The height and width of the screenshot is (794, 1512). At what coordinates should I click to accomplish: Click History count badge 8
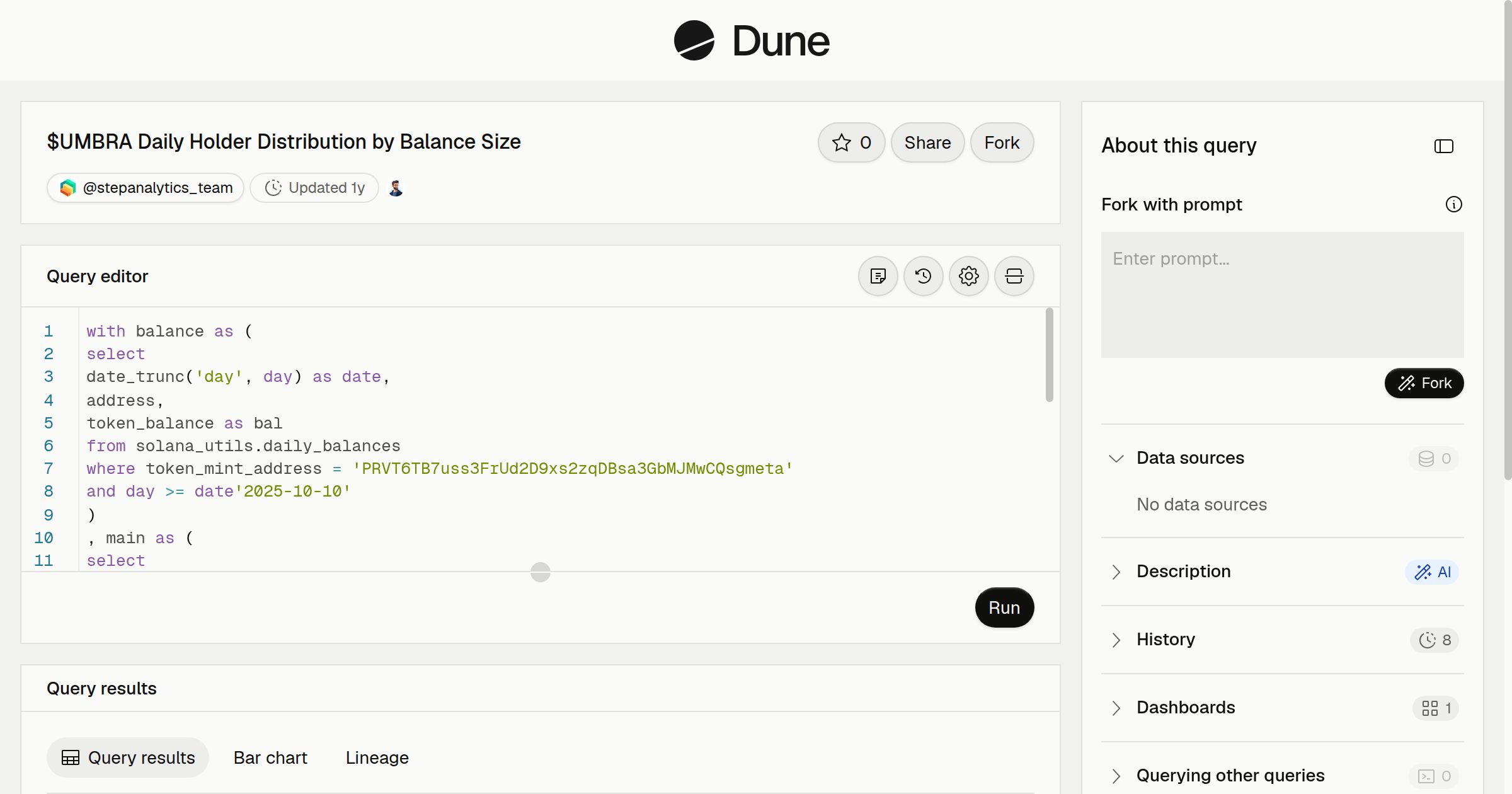pos(1434,640)
